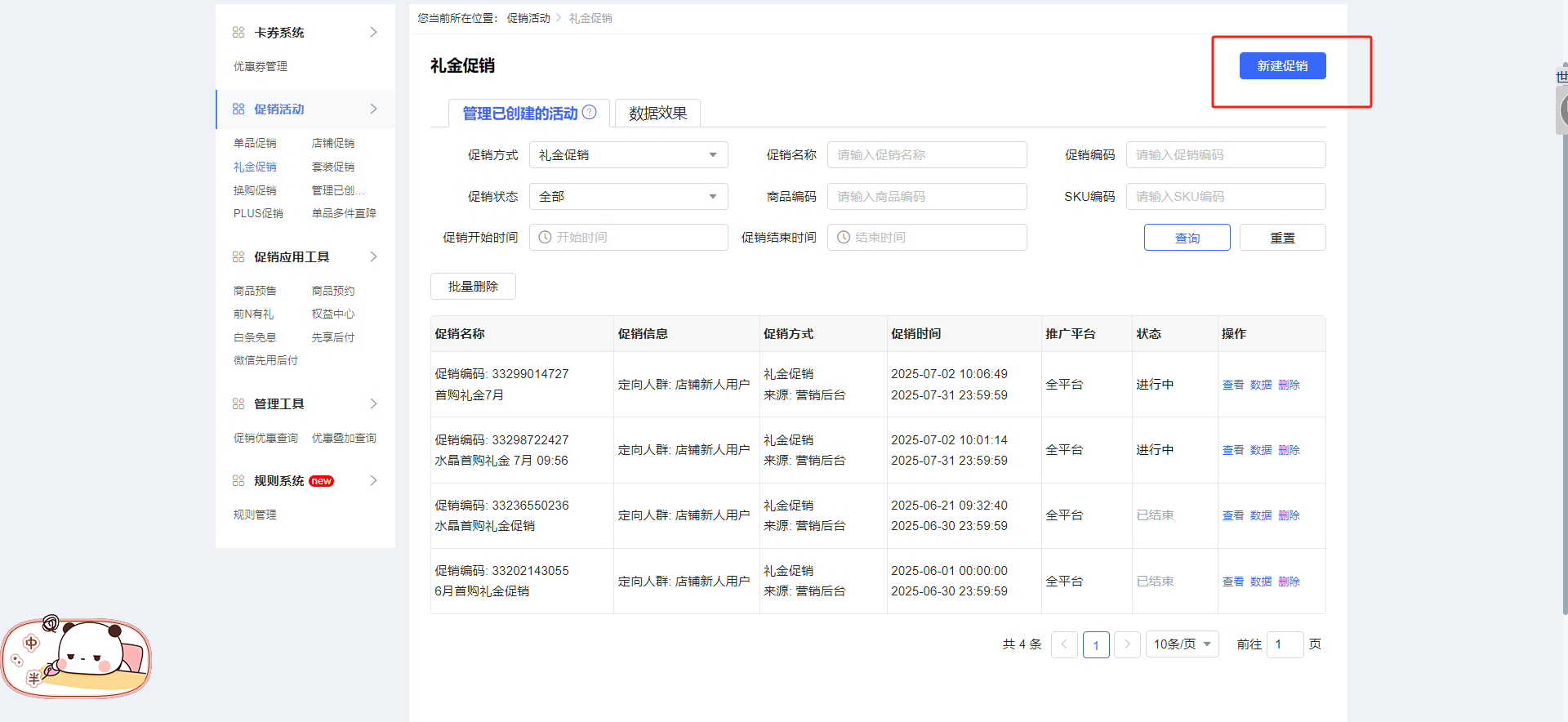The height and width of the screenshot is (722, 1568).
Task: Click the grid icon beside 促销应用工具
Action: 238,257
